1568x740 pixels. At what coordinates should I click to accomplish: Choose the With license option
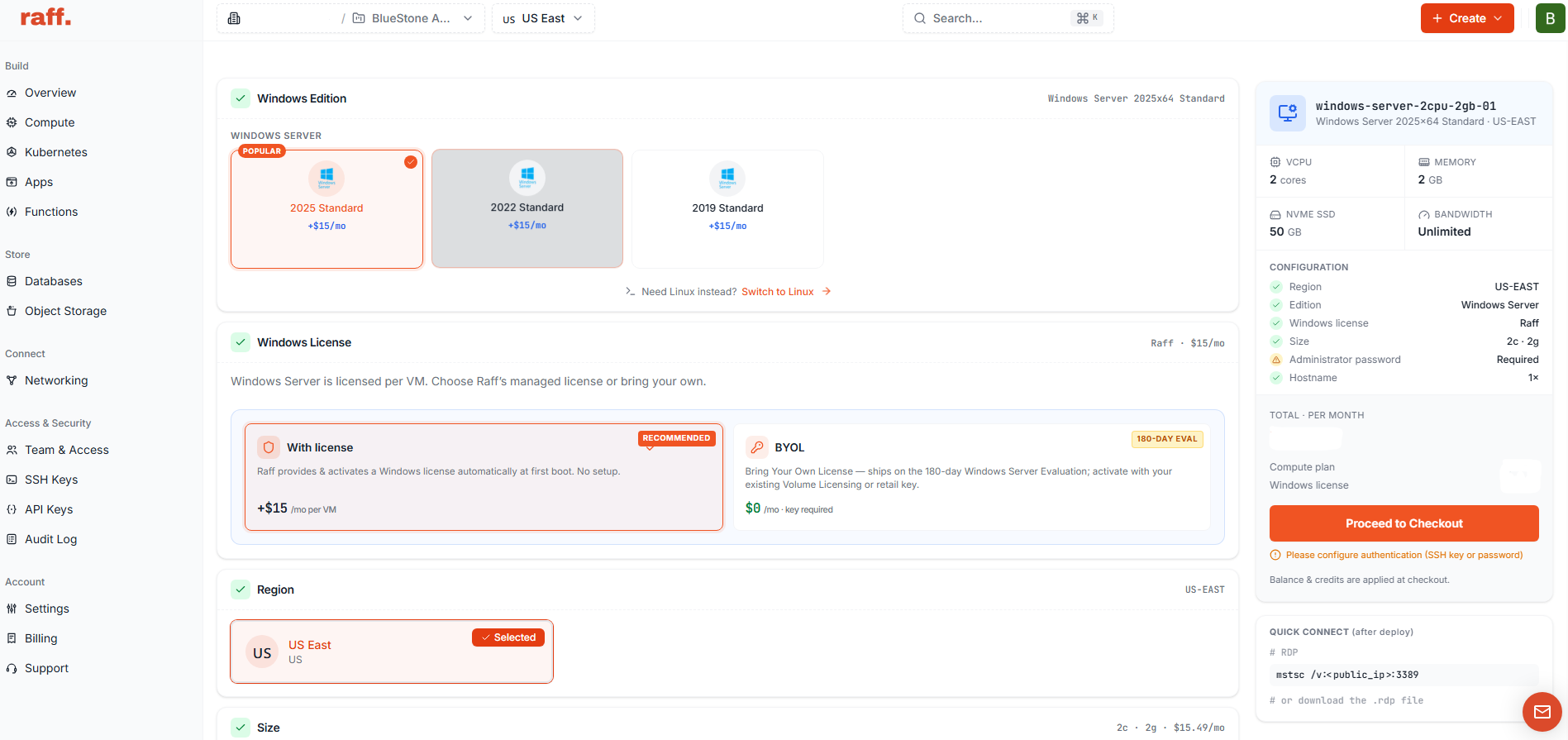484,477
